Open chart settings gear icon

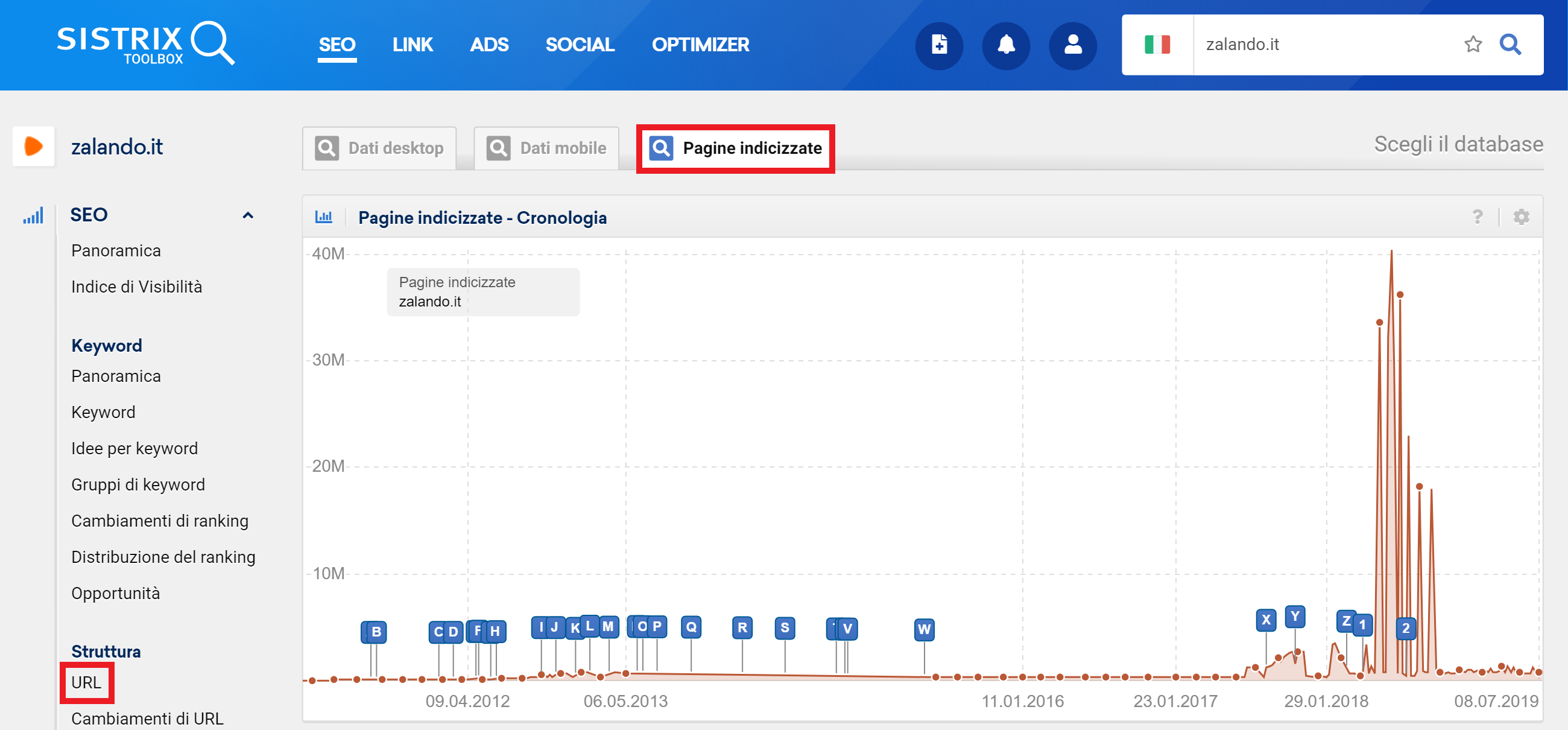tap(1521, 217)
